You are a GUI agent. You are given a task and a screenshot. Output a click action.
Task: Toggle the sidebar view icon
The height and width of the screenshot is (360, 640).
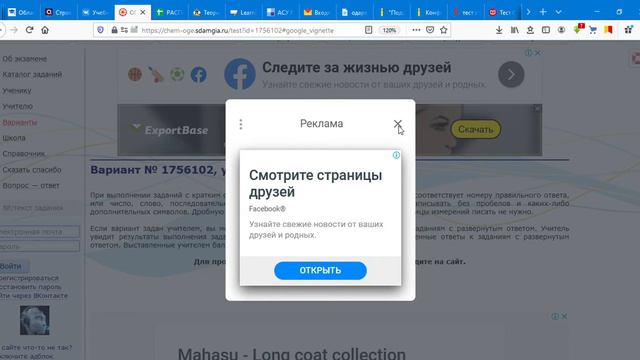click(546, 30)
